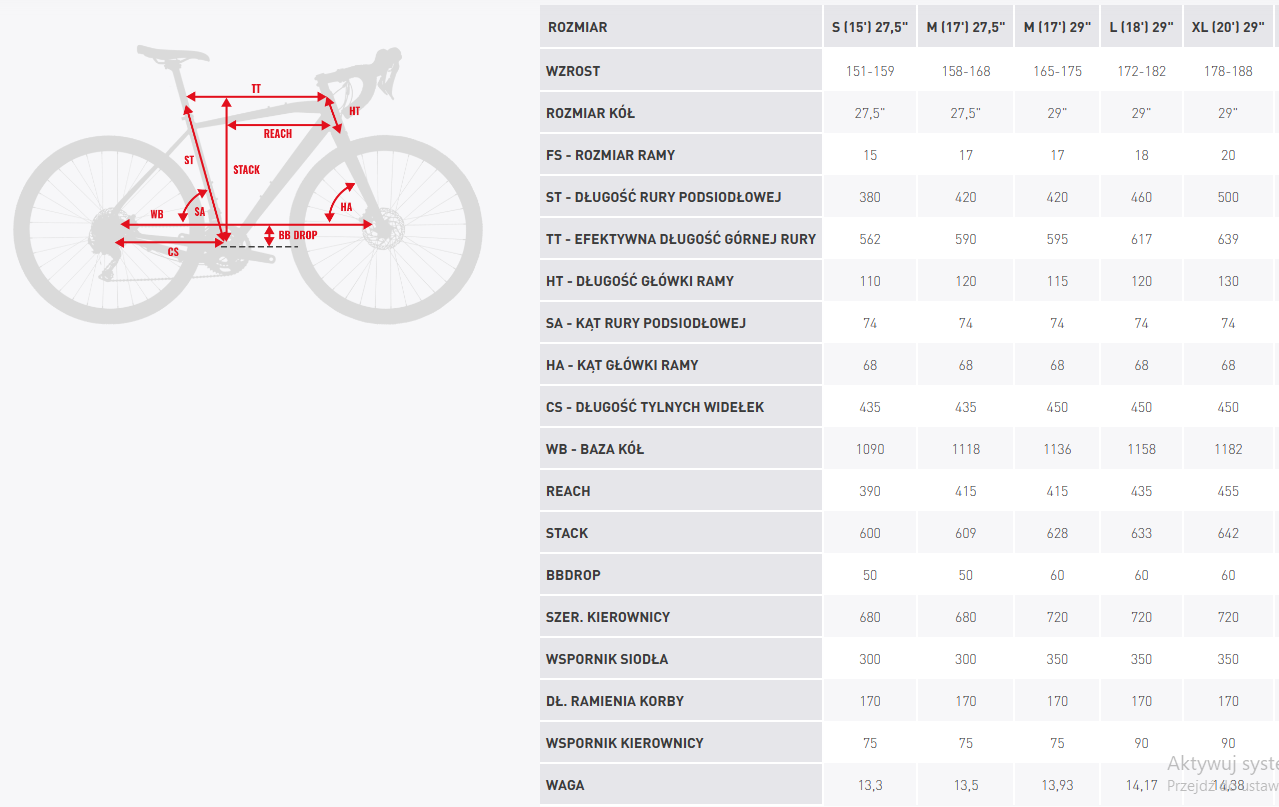Click the REACH arrow label in the diagram

278,134
